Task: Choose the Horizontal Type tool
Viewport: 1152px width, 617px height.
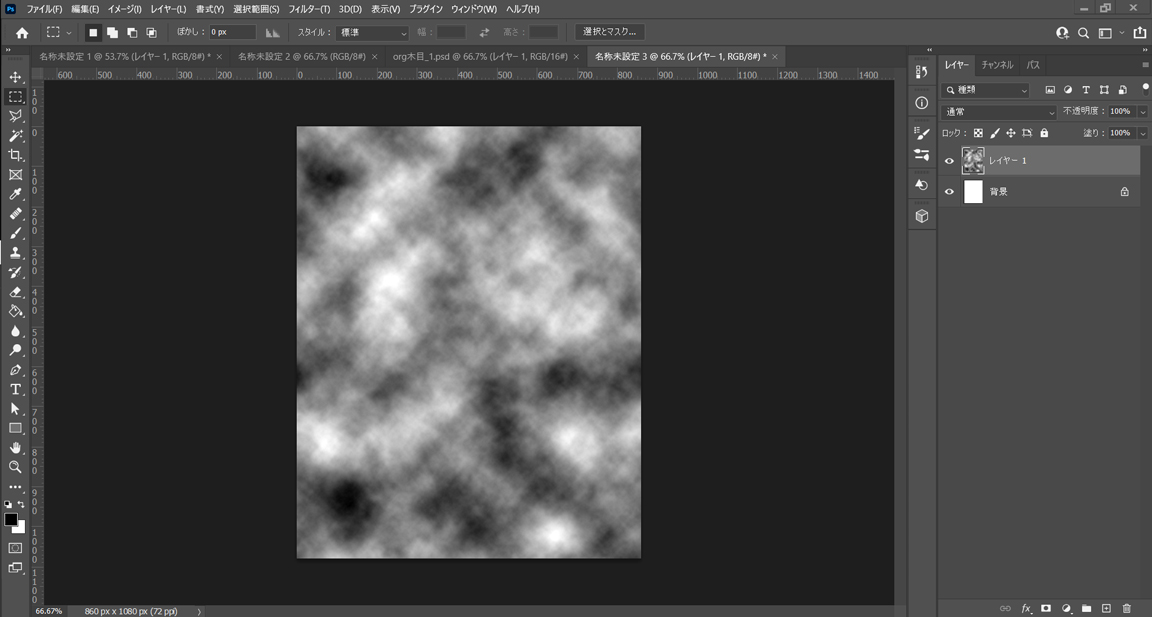Action: (x=15, y=389)
